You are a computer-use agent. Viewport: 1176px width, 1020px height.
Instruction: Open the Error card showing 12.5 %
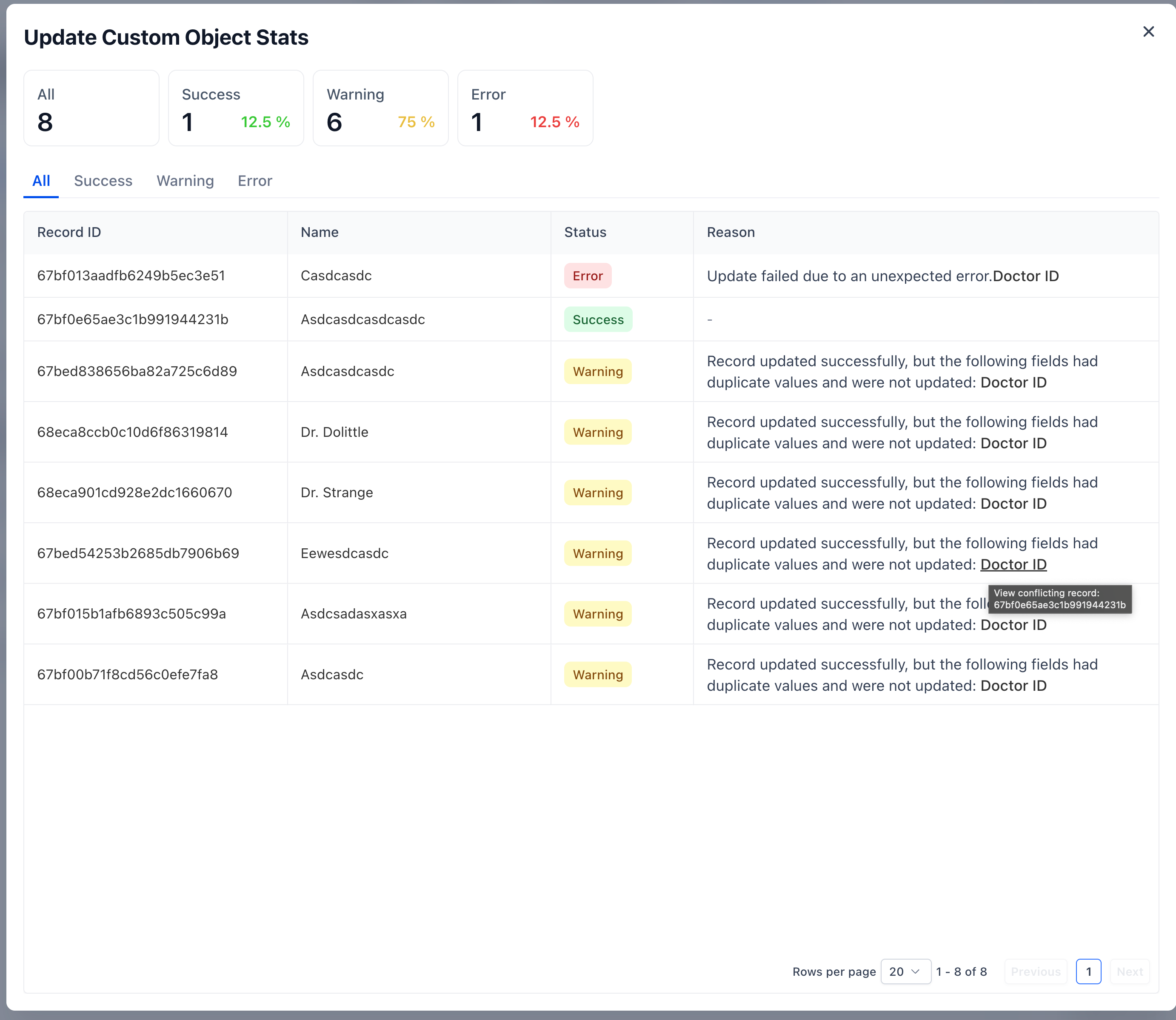pos(525,108)
